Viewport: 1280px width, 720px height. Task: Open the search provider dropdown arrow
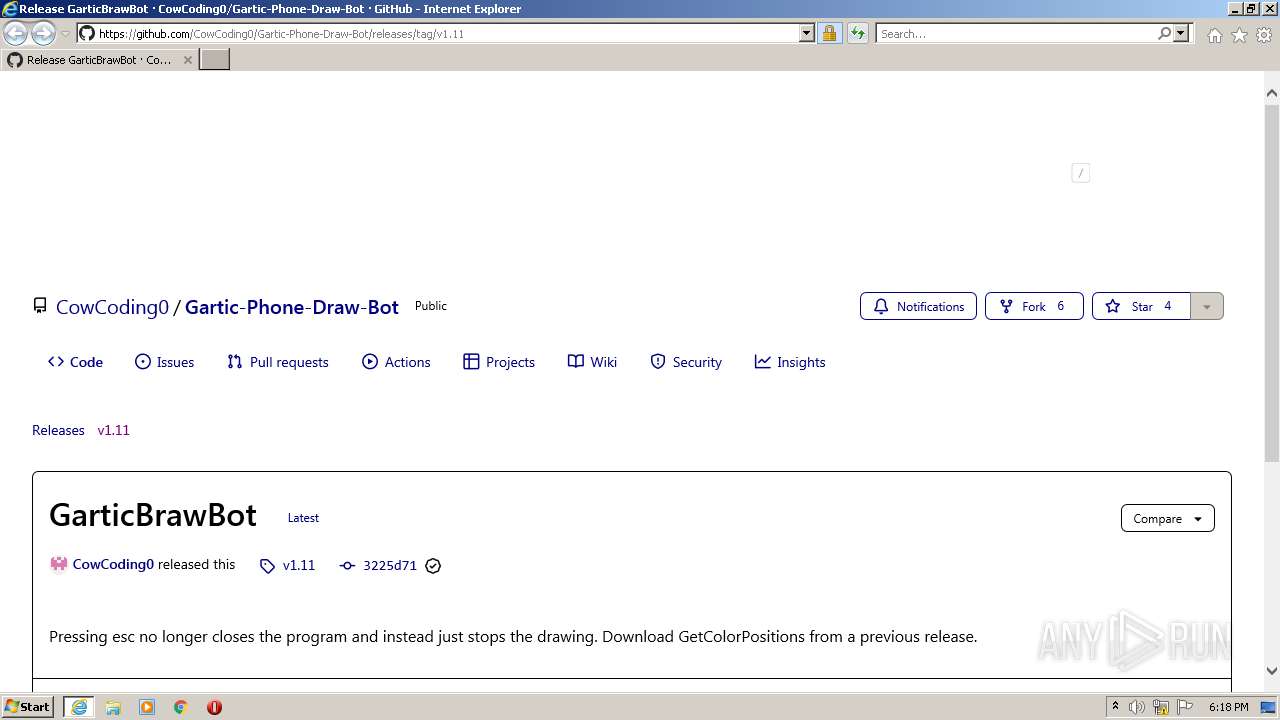tap(1181, 33)
